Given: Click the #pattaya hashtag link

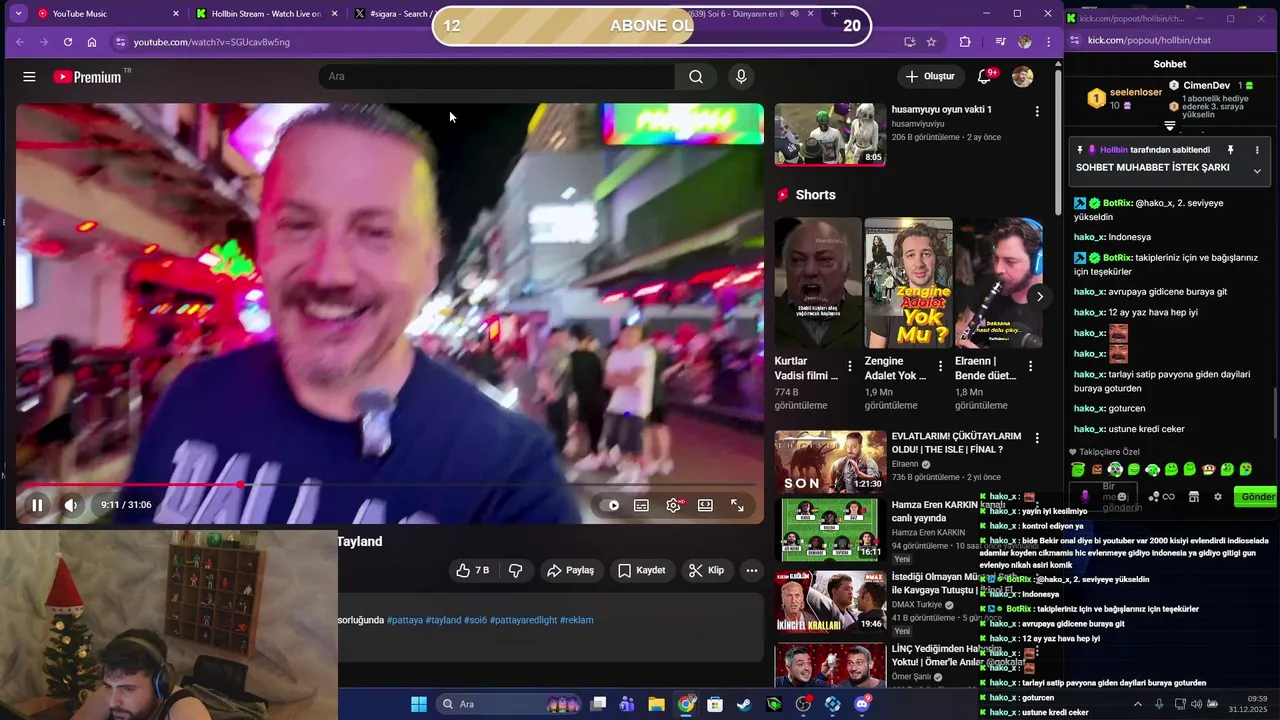Looking at the screenshot, I should point(404,620).
